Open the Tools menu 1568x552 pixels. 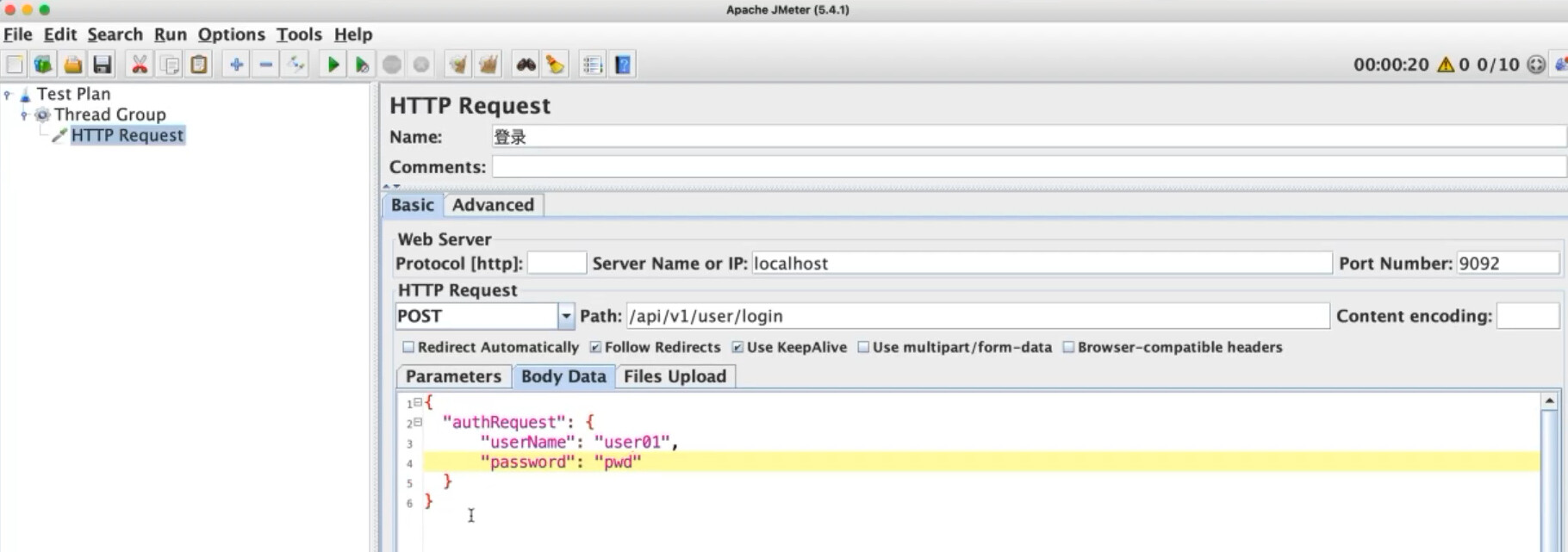tap(299, 34)
